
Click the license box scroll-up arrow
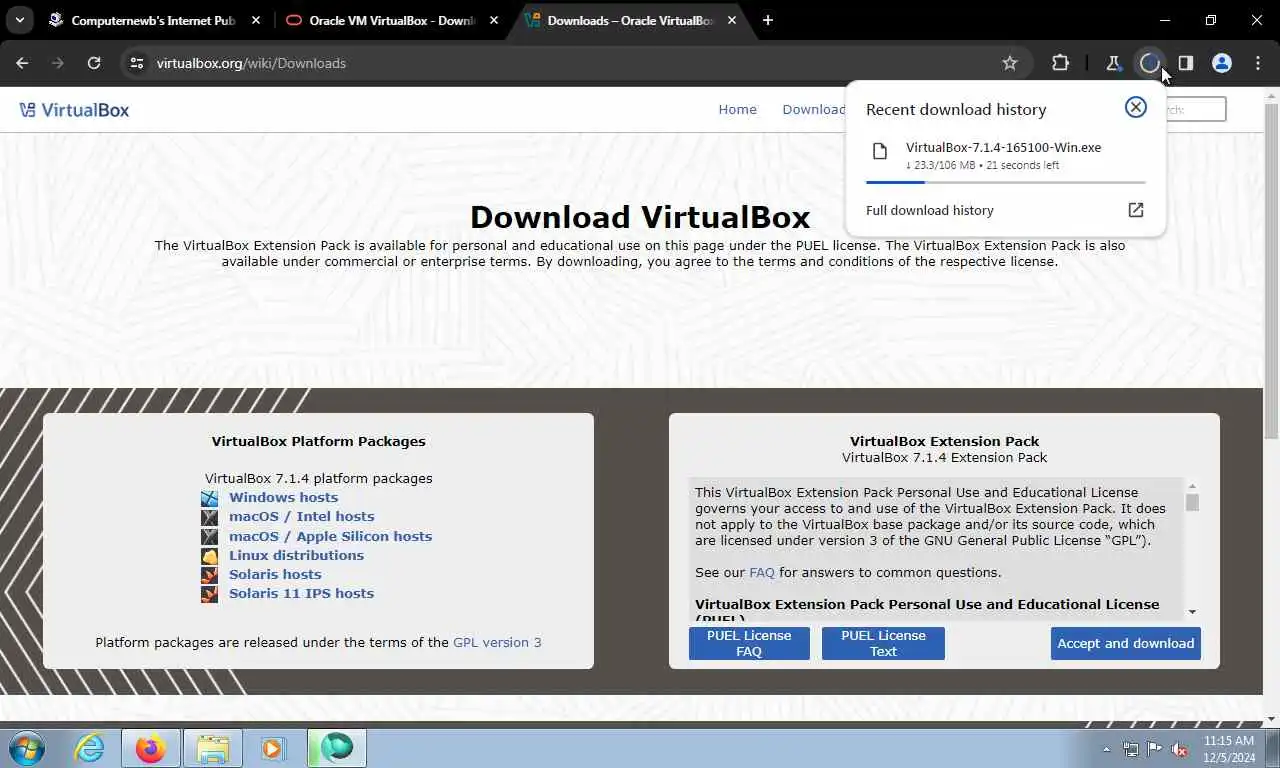1192,486
